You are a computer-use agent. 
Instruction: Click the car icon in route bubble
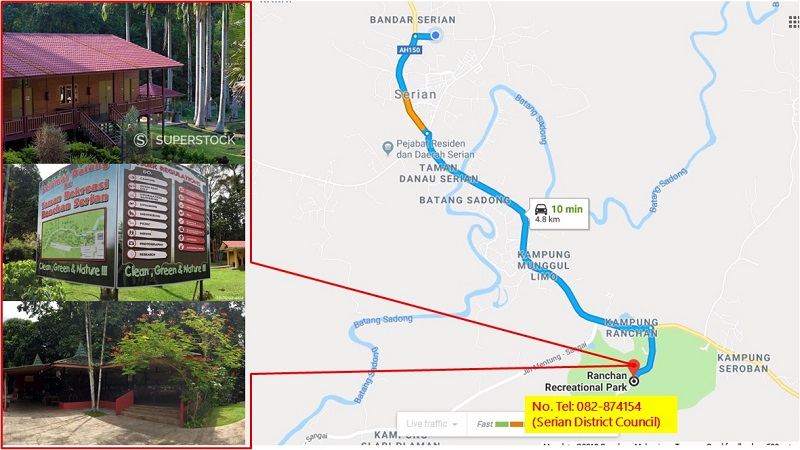pos(541,209)
